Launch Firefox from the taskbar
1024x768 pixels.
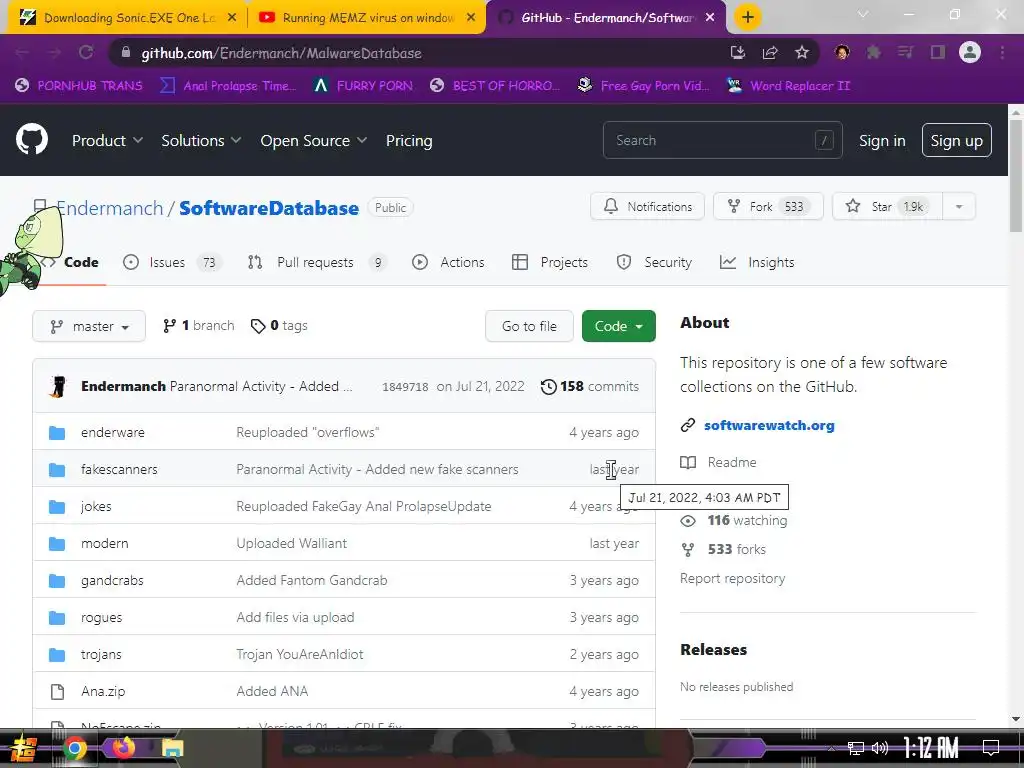click(x=123, y=748)
